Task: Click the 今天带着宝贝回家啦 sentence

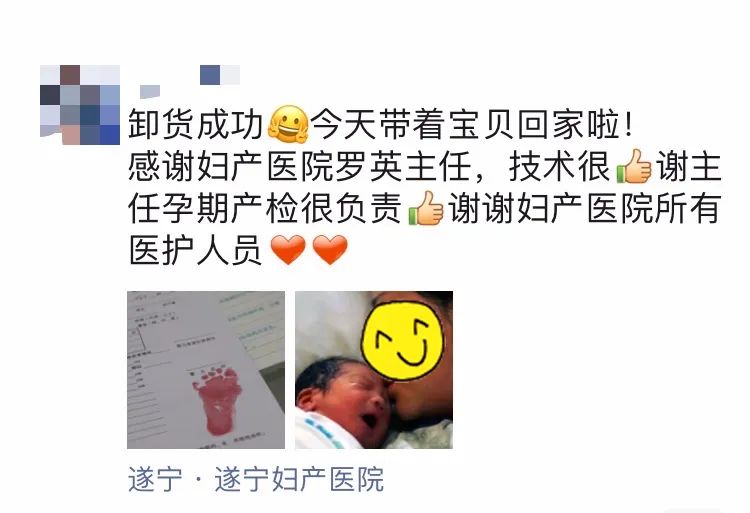Action: [472, 124]
